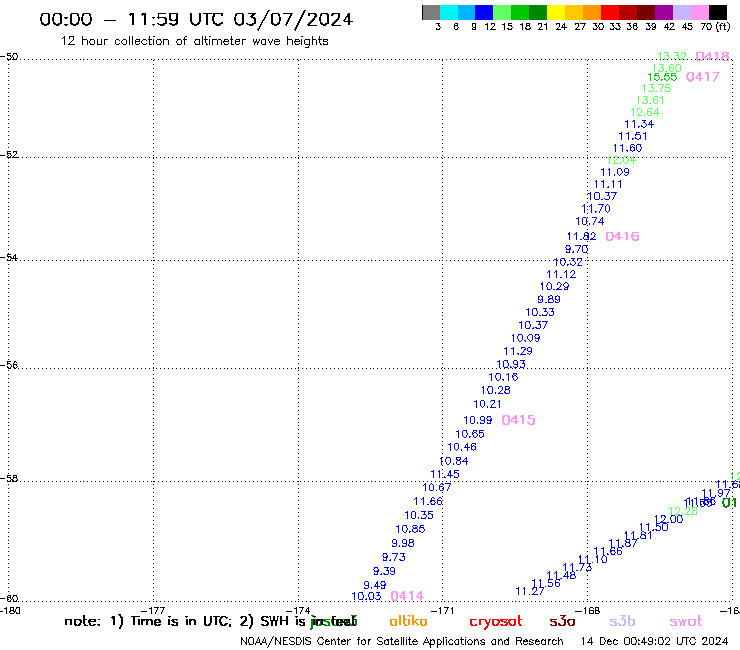740x650 pixels.
Task: Click the purple 42 ft legend swatch
Action: click(664, 13)
